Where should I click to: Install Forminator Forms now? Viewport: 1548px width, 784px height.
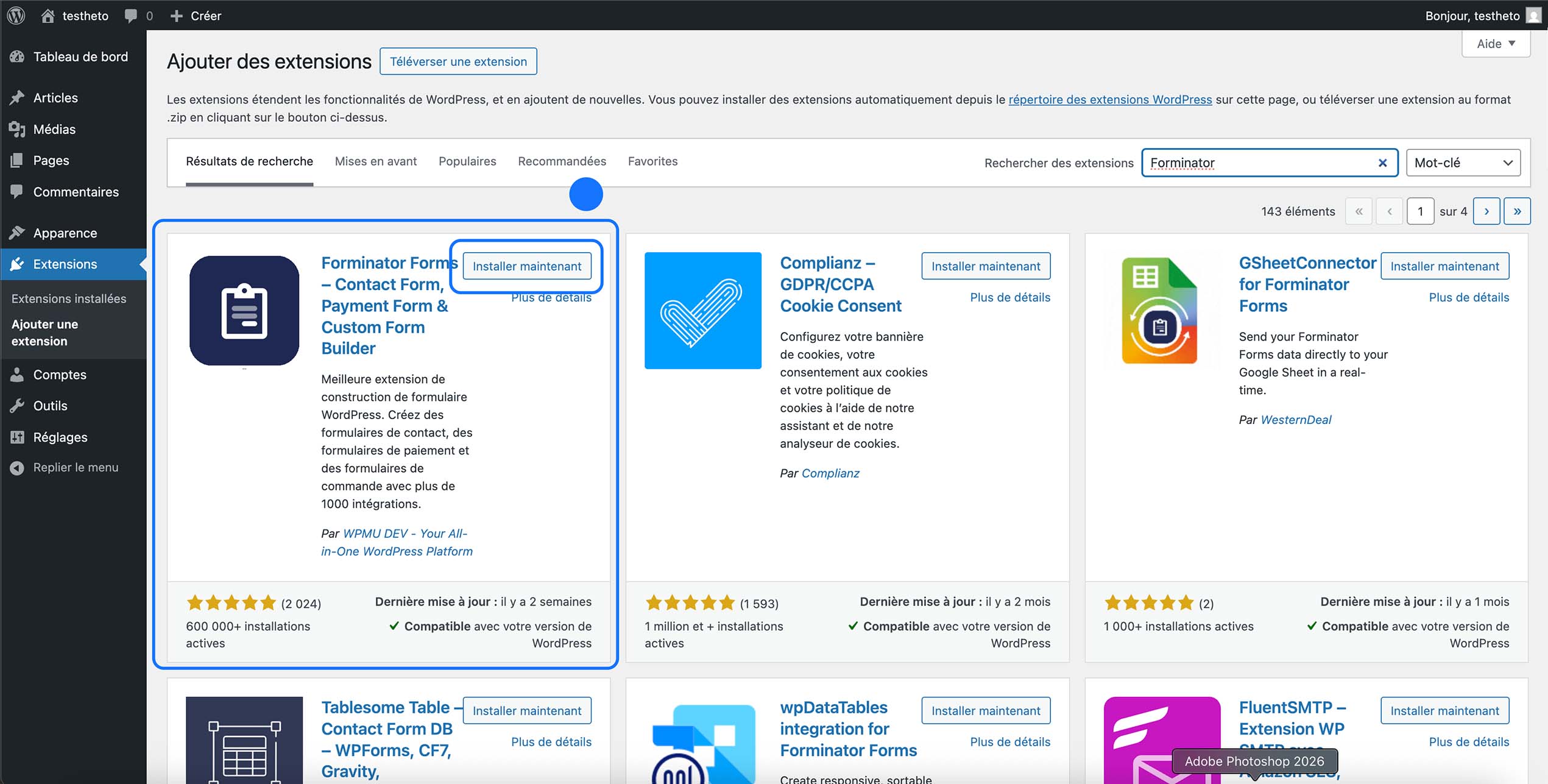(527, 266)
